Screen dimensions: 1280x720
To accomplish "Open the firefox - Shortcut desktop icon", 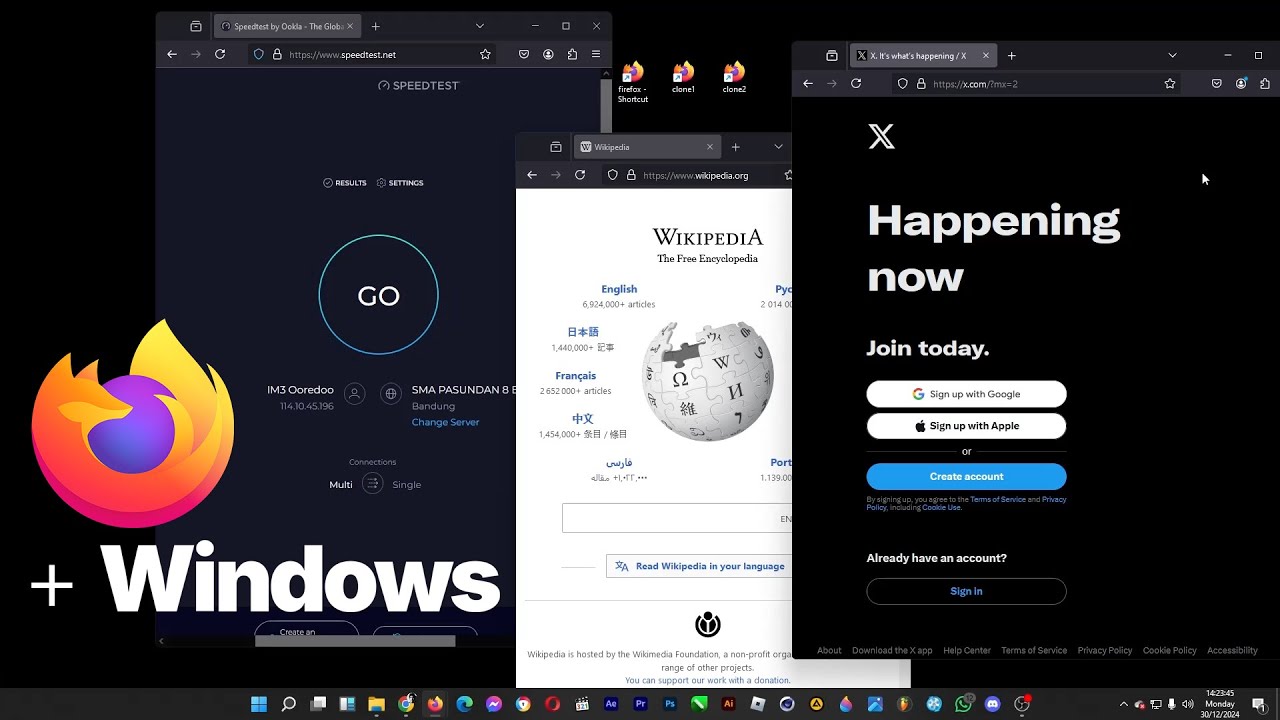I will click(x=632, y=82).
